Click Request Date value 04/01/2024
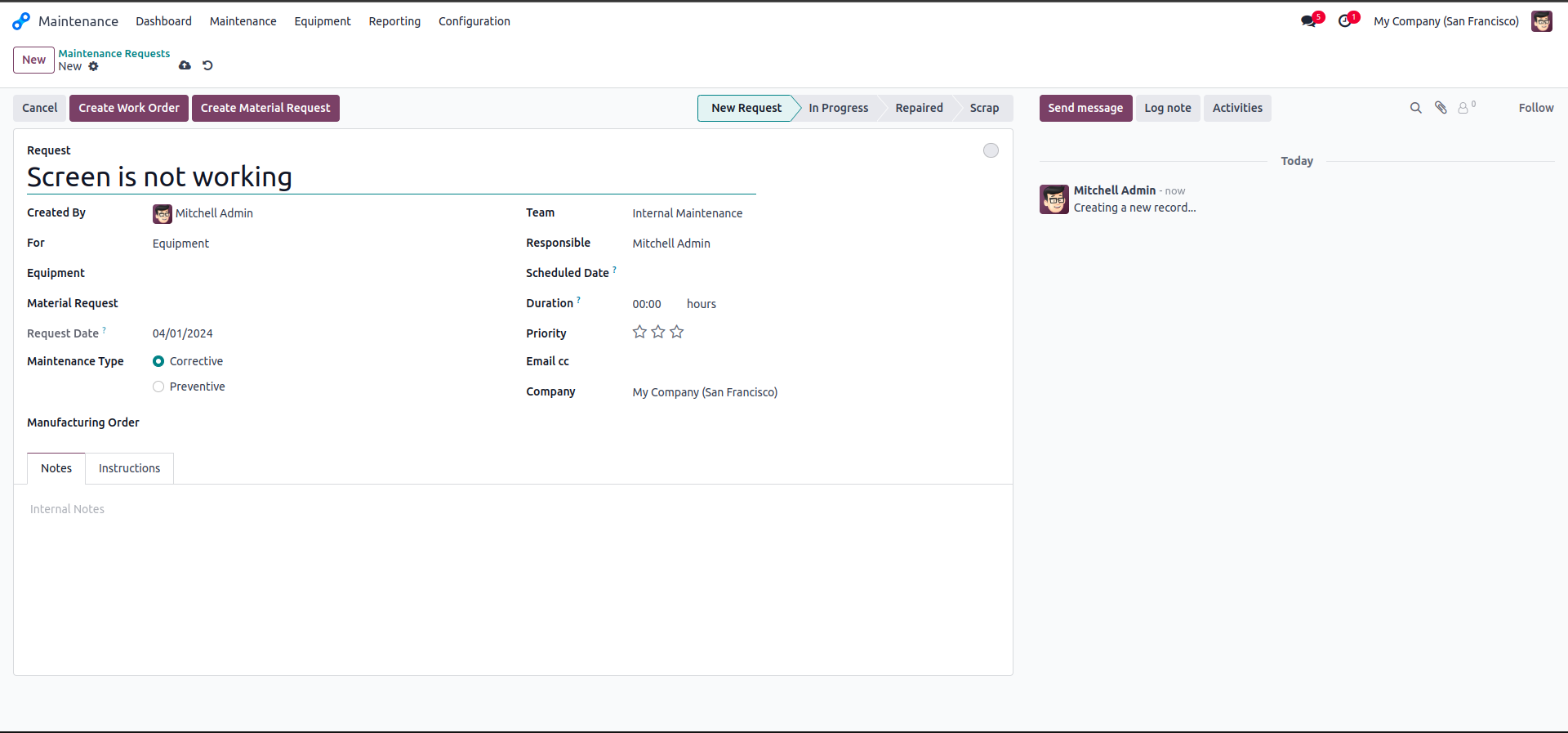1568x733 pixels. (x=183, y=333)
